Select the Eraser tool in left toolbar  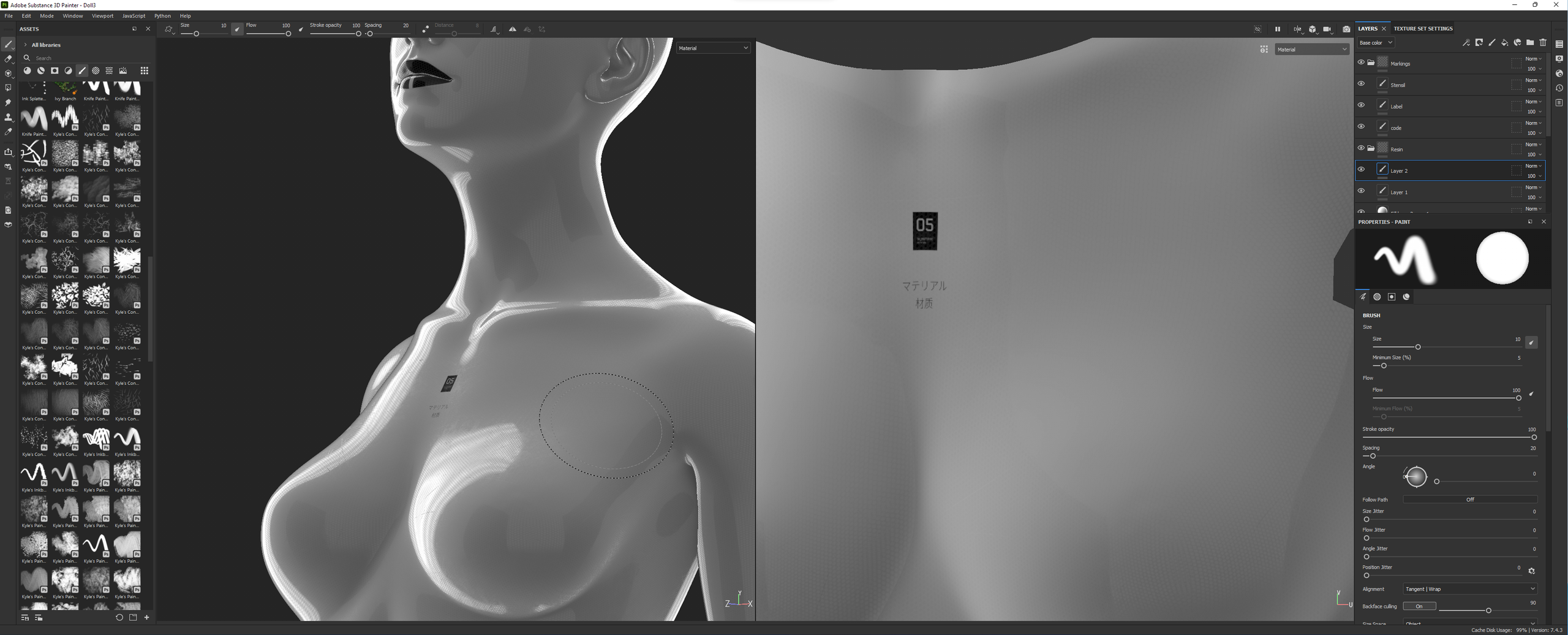tap(8, 59)
